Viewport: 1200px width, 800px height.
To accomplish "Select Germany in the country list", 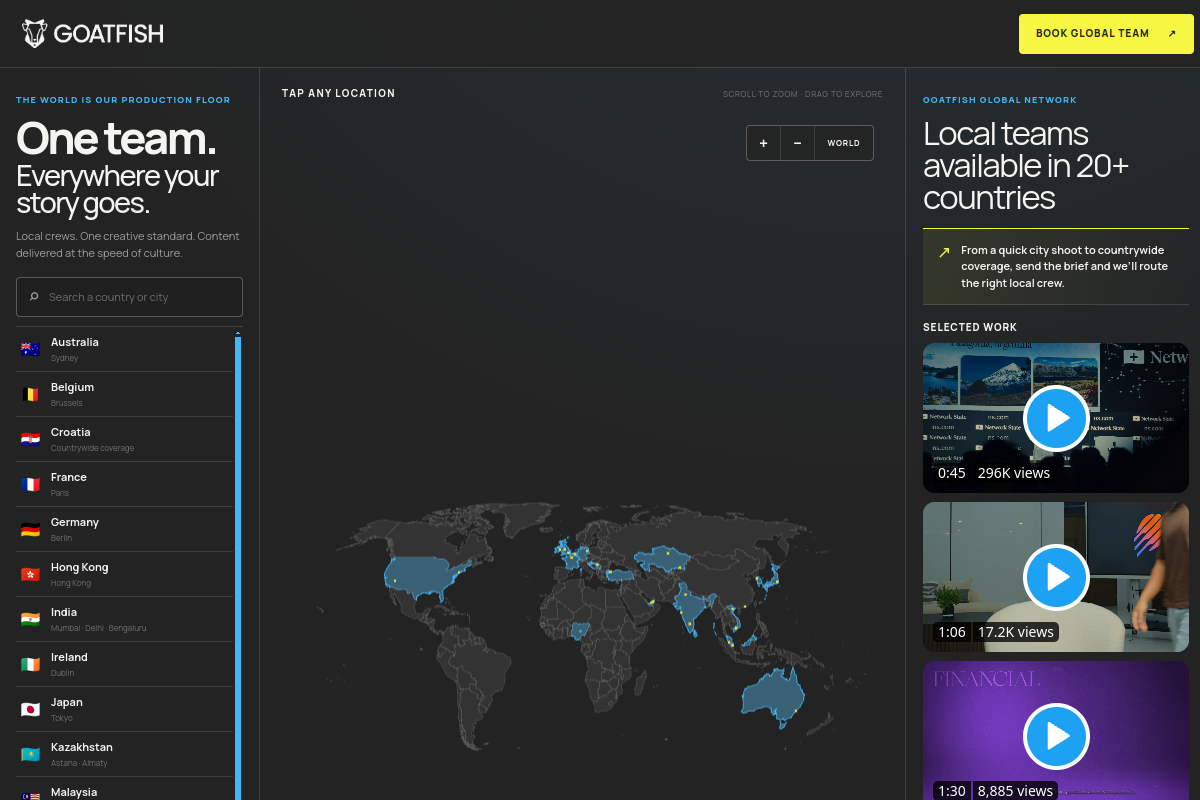I will (x=124, y=529).
